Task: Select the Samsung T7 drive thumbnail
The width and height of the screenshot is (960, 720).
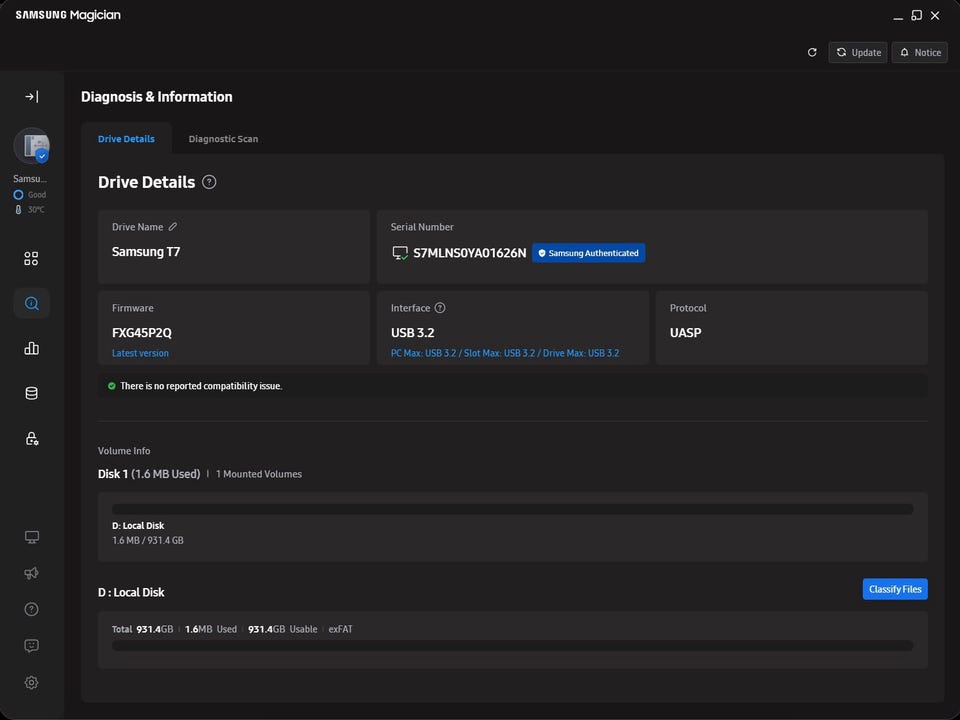Action: click(32, 146)
